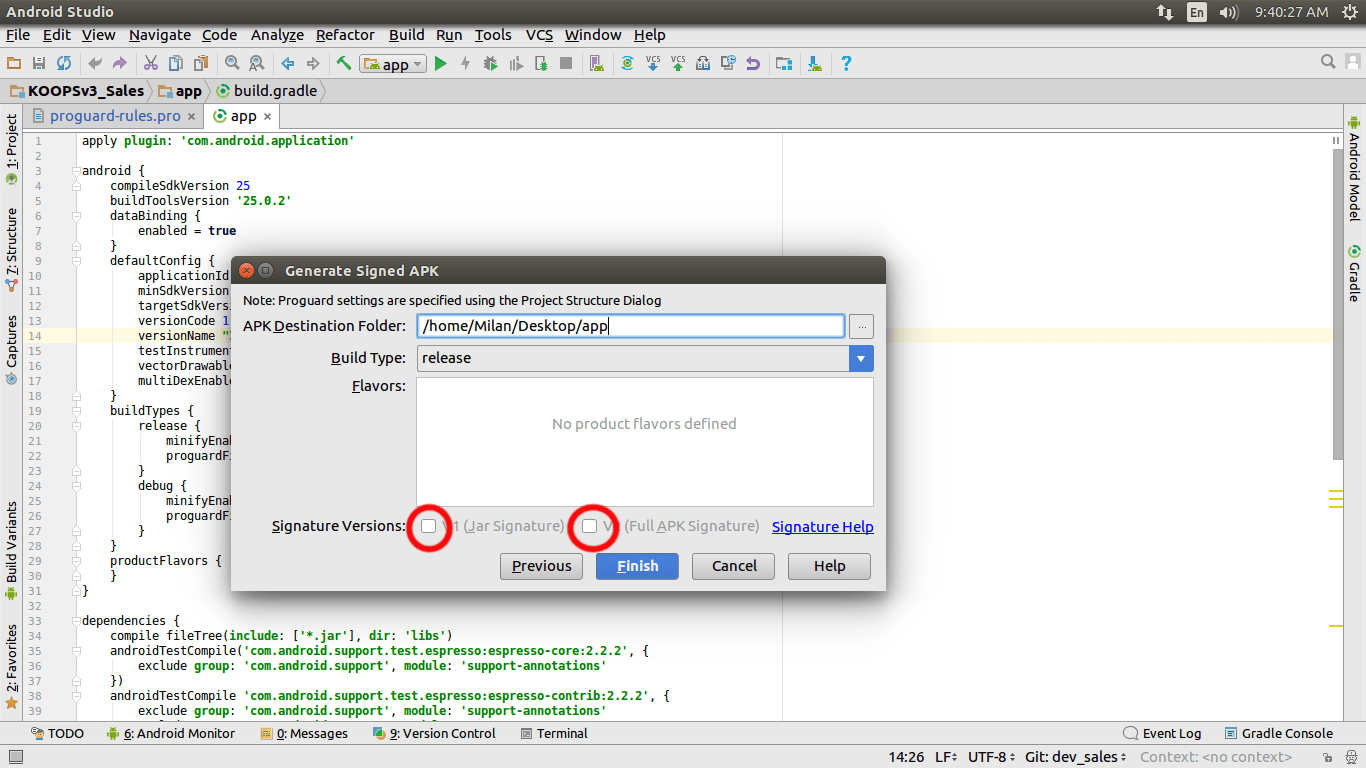This screenshot has width=1366, height=768.
Task: Click the Finish button
Action: tap(637, 566)
